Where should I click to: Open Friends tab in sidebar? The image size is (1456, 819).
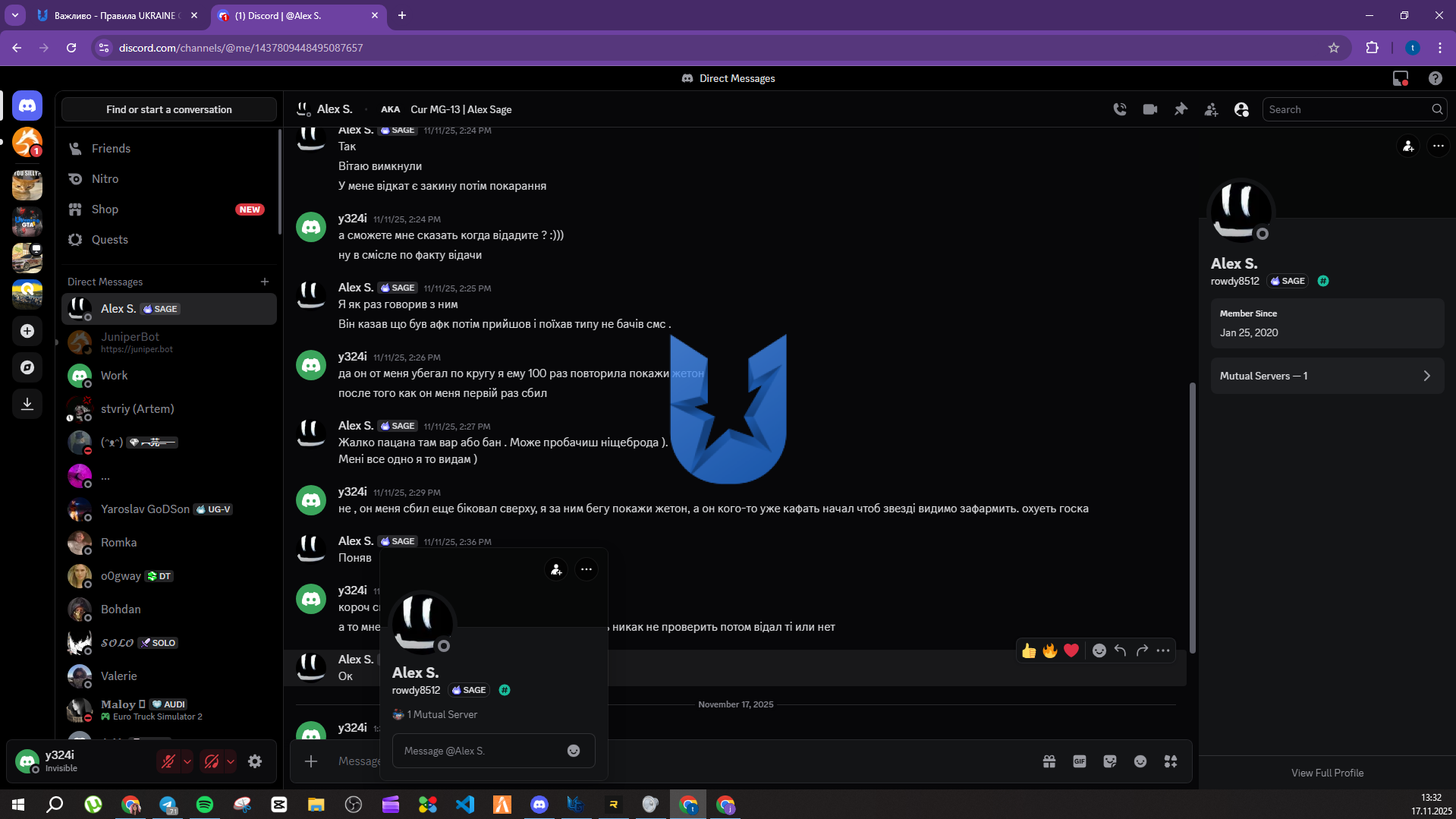169,149
